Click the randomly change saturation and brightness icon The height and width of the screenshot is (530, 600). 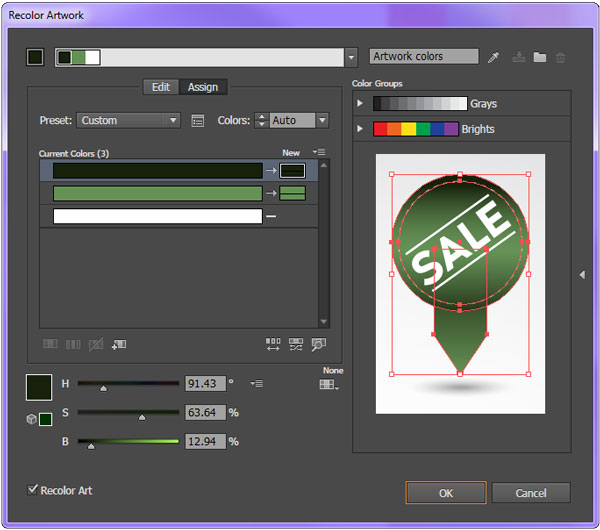(x=296, y=344)
